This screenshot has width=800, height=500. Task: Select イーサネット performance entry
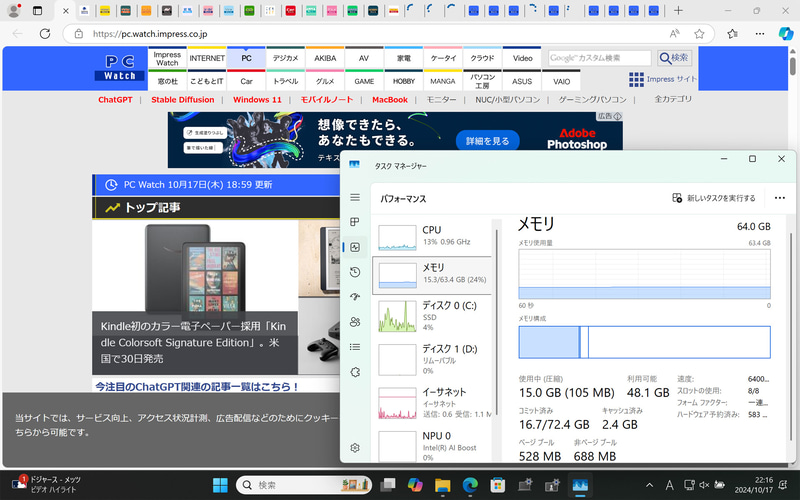point(432,403)
